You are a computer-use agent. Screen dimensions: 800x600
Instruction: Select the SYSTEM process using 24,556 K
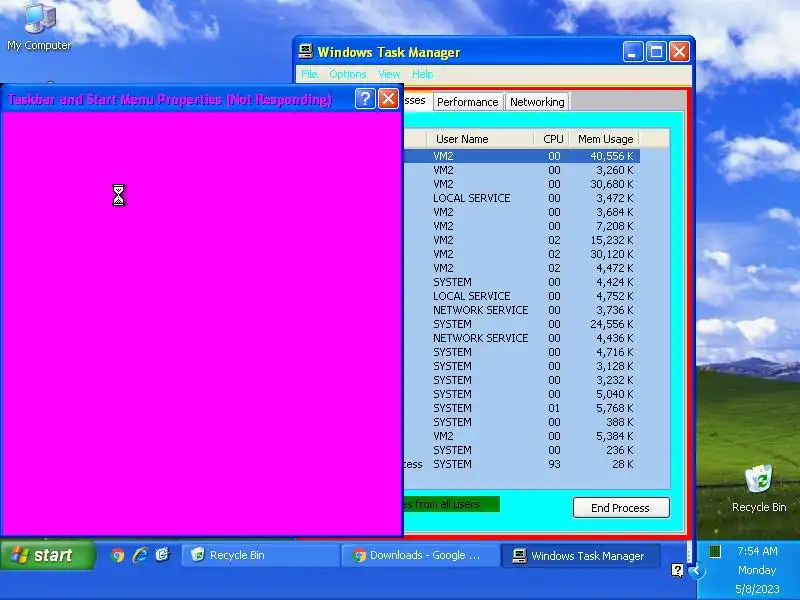(521, 324)
